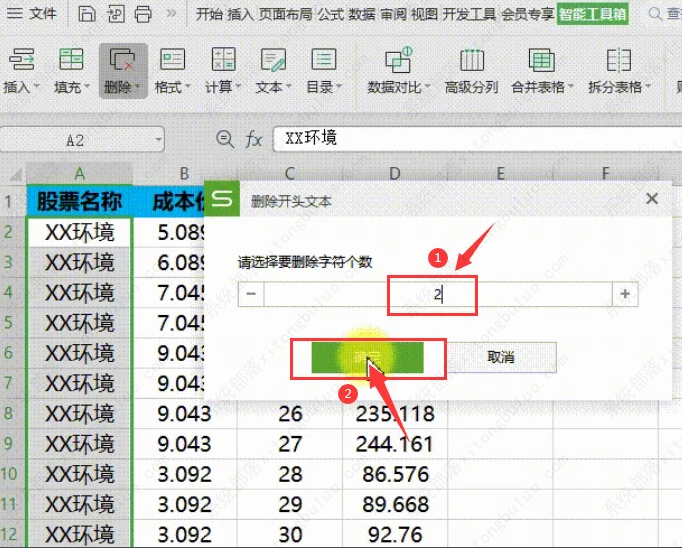Switch to the 视图 tab
Screen dimensions: 682x548
[425, 14]
